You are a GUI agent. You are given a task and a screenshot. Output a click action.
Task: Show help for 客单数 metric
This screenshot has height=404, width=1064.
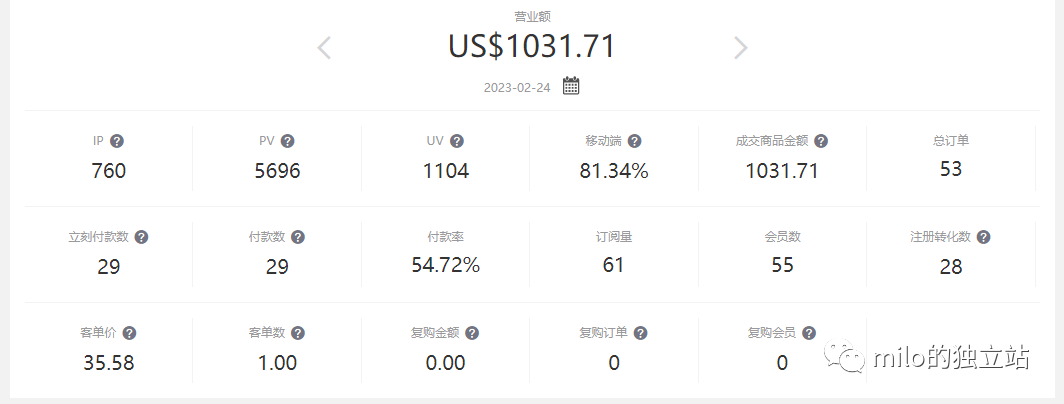[298, 333]
